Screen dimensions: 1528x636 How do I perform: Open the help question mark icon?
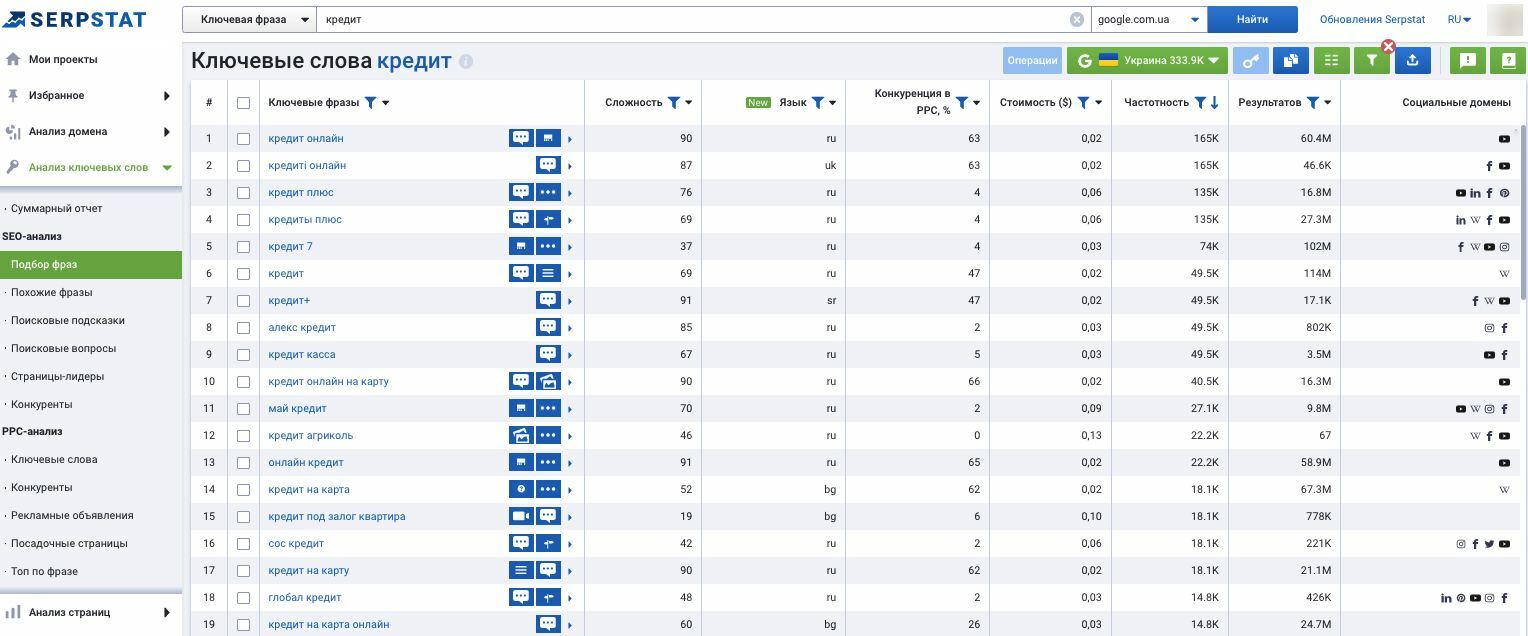coord(1507,60)
